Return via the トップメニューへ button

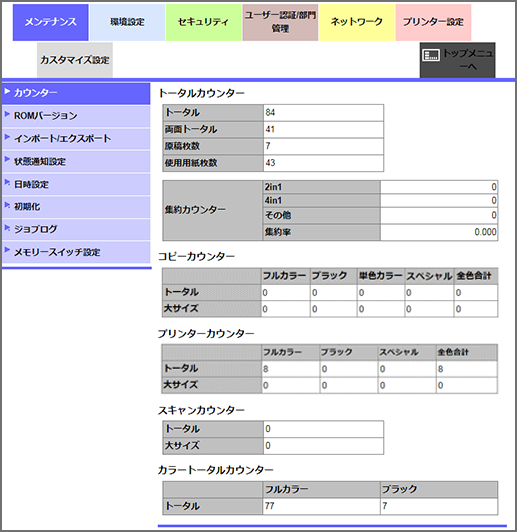(457, 60)
